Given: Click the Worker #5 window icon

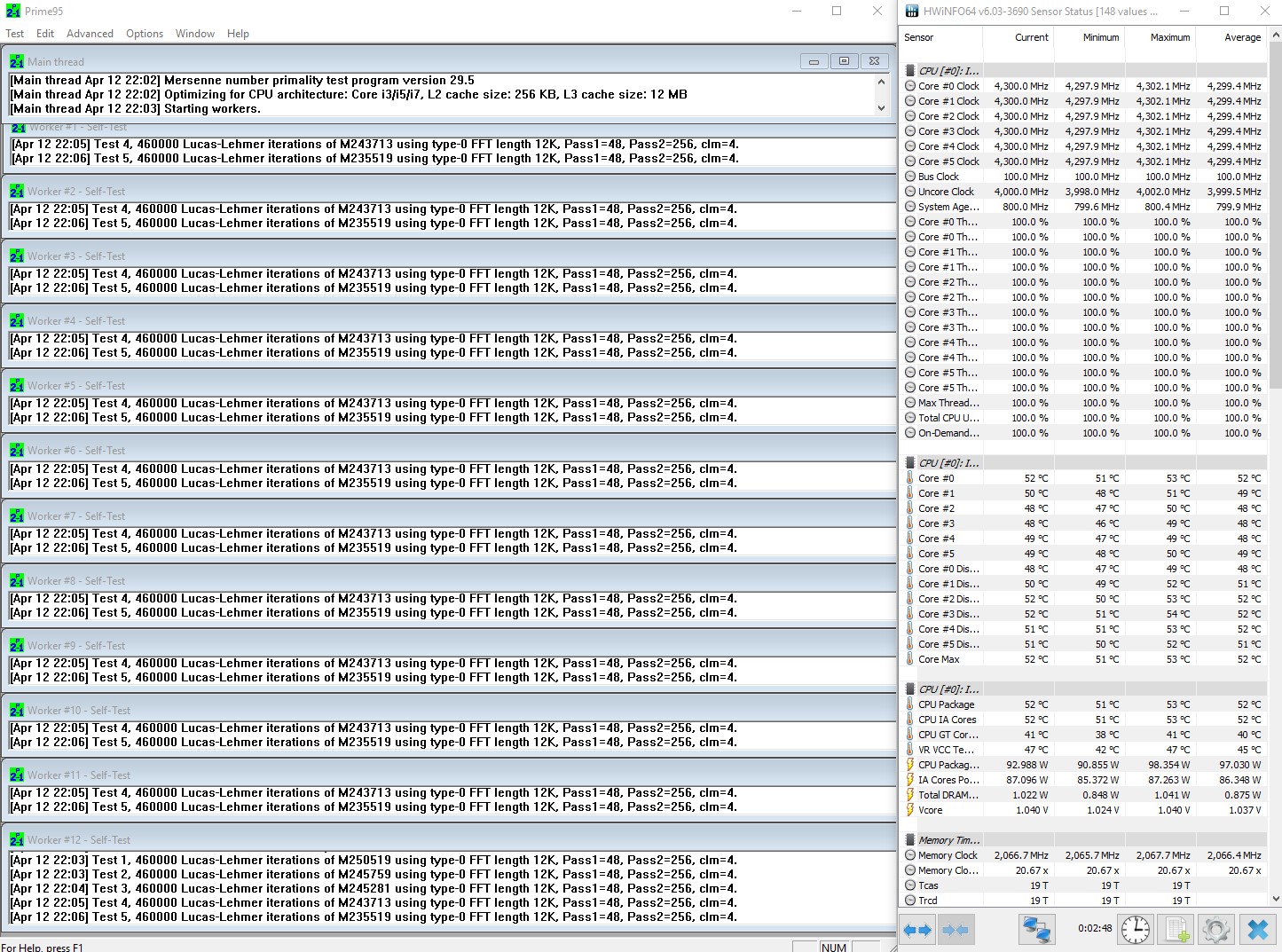Looking at the screenshot, I should click(x=17, y=385).
